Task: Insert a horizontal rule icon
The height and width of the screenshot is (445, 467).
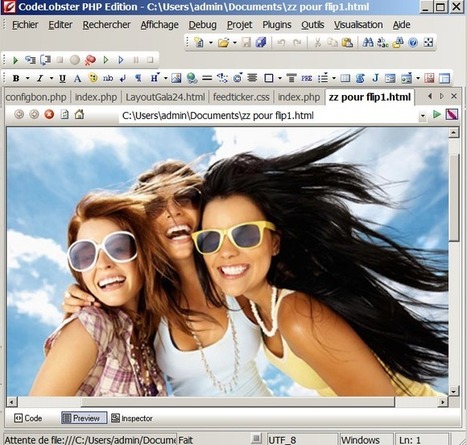Action: (x=207, y=78)
